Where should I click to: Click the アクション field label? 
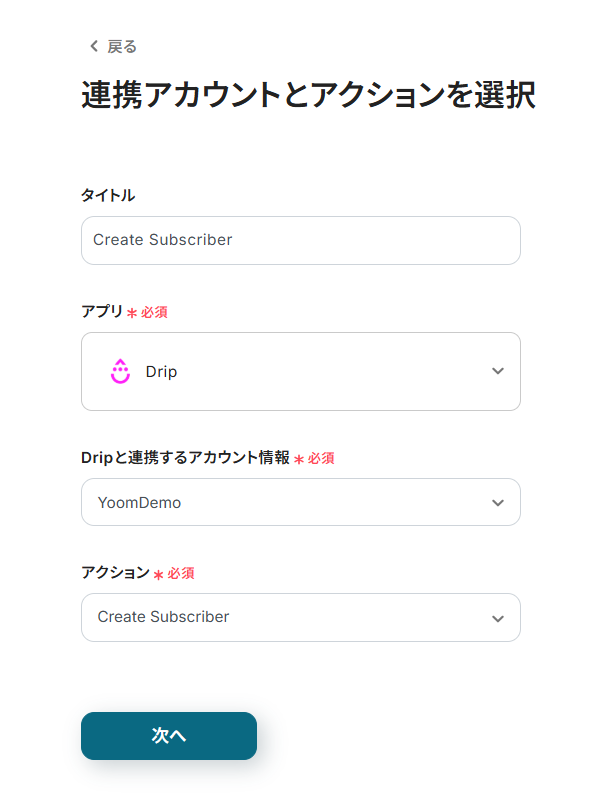click(115, 573)
